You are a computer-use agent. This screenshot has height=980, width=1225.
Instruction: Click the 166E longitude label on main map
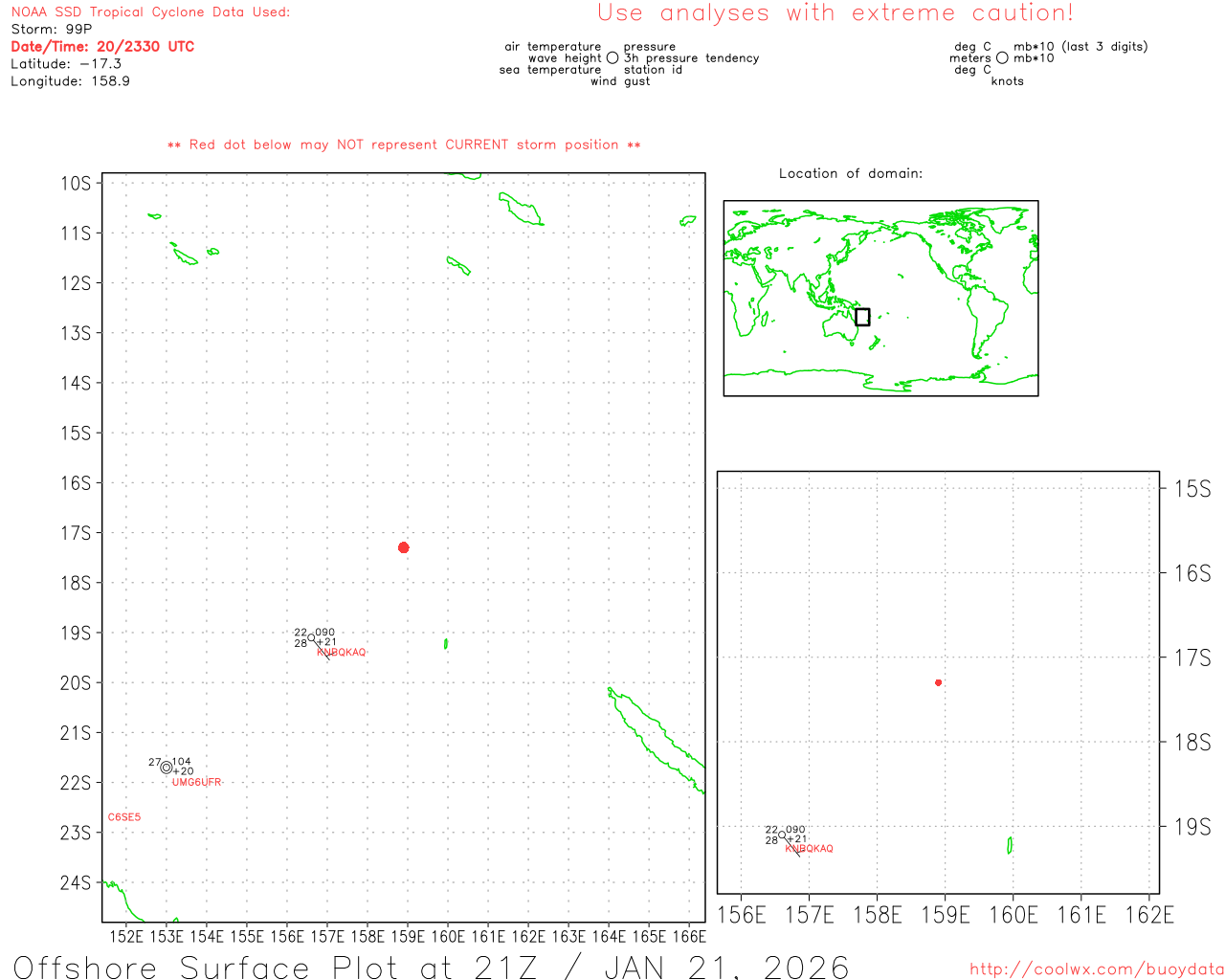pyautogui.click(x=689, y=937)
